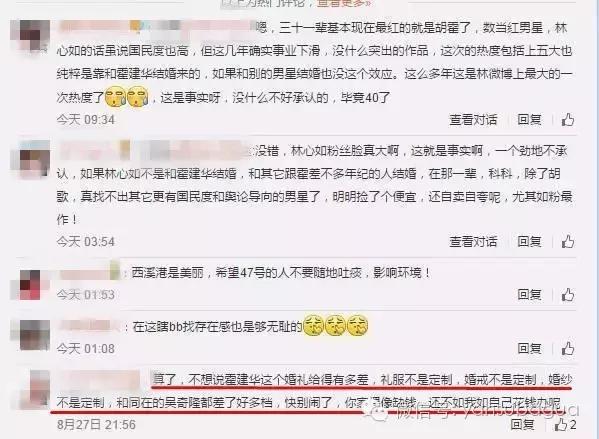
Task: Open avatar of 01:08 commenter
Action: click(34, 335)
